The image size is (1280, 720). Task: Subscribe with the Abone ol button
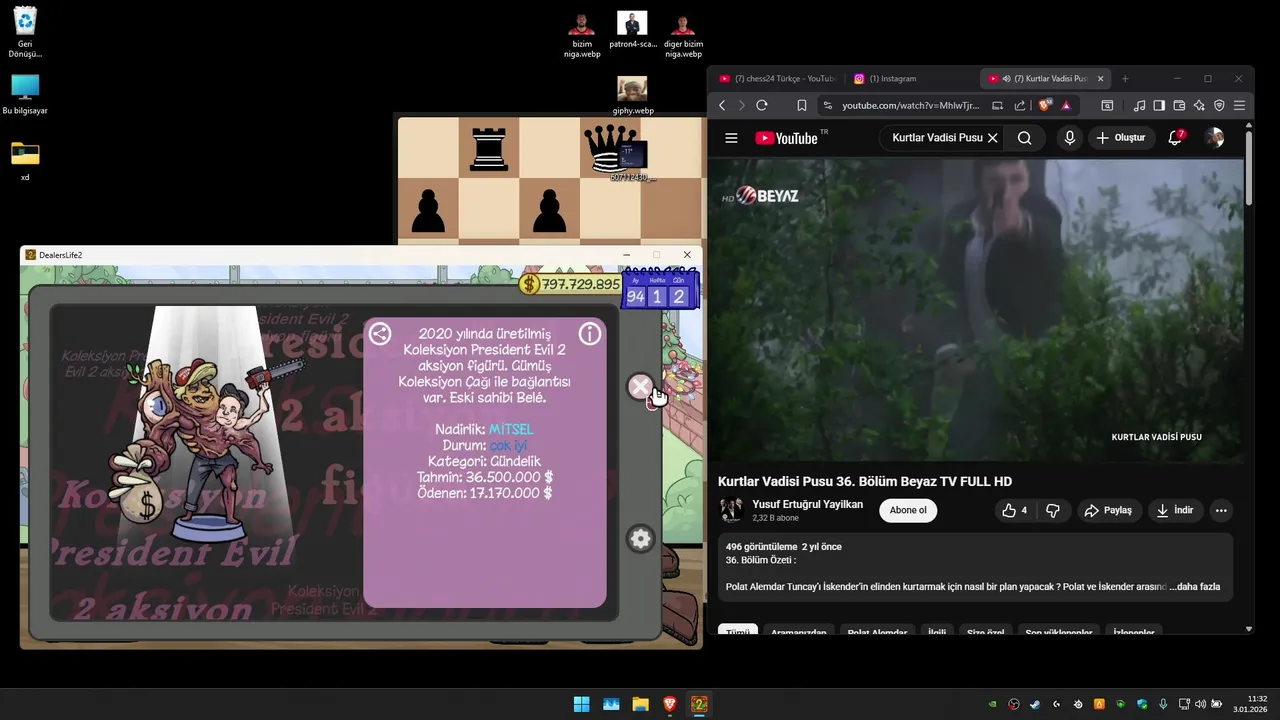(908, 510)
